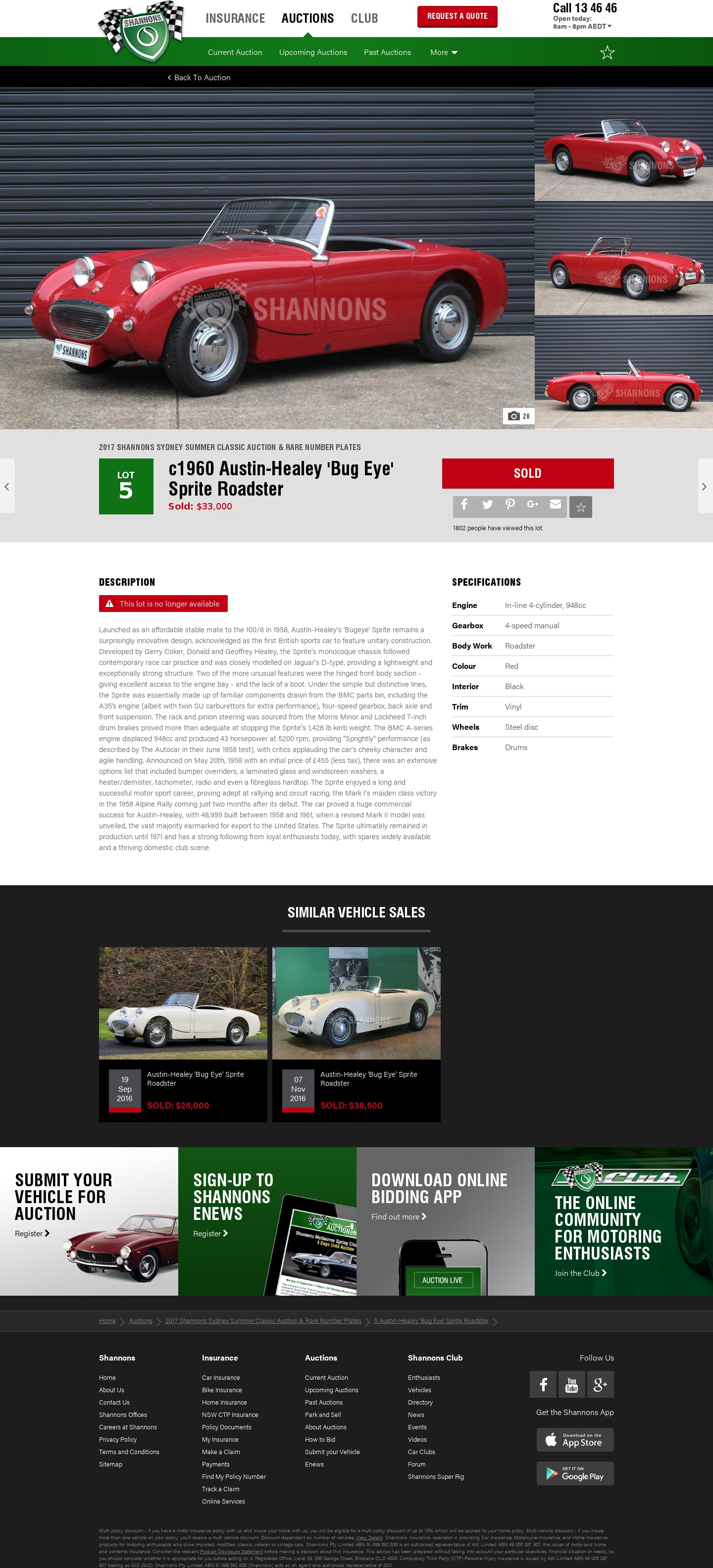Screen dimensions: 713x1568
Task: Go back via Back To Auction link
Action: point(199,77)
